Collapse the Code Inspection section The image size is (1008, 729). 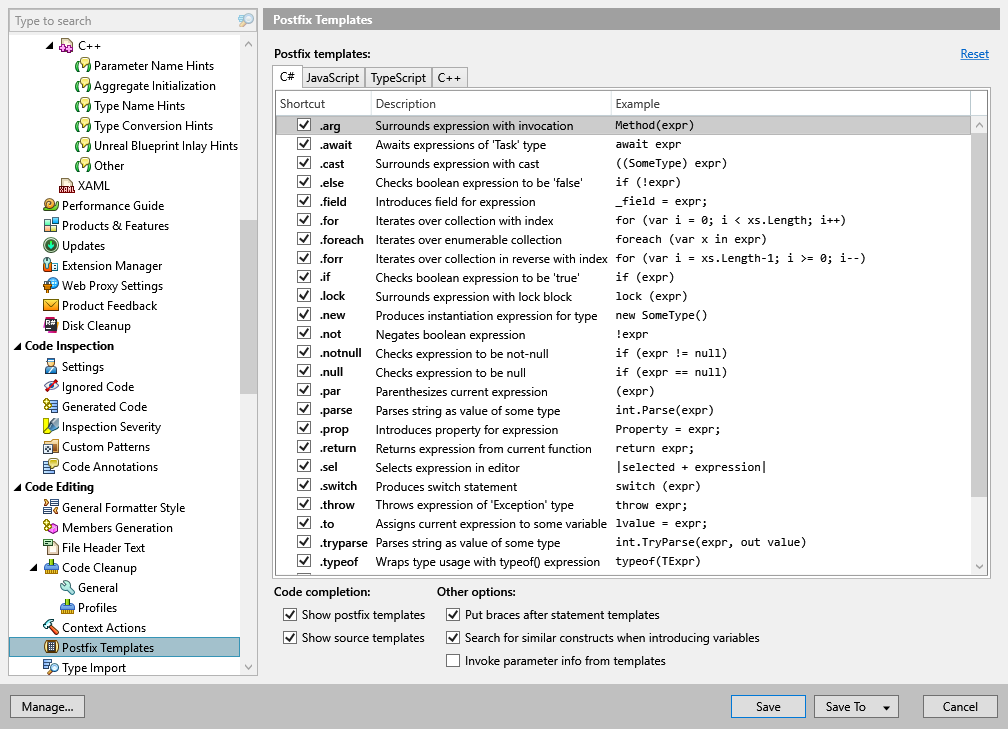[x=16, y=346]
